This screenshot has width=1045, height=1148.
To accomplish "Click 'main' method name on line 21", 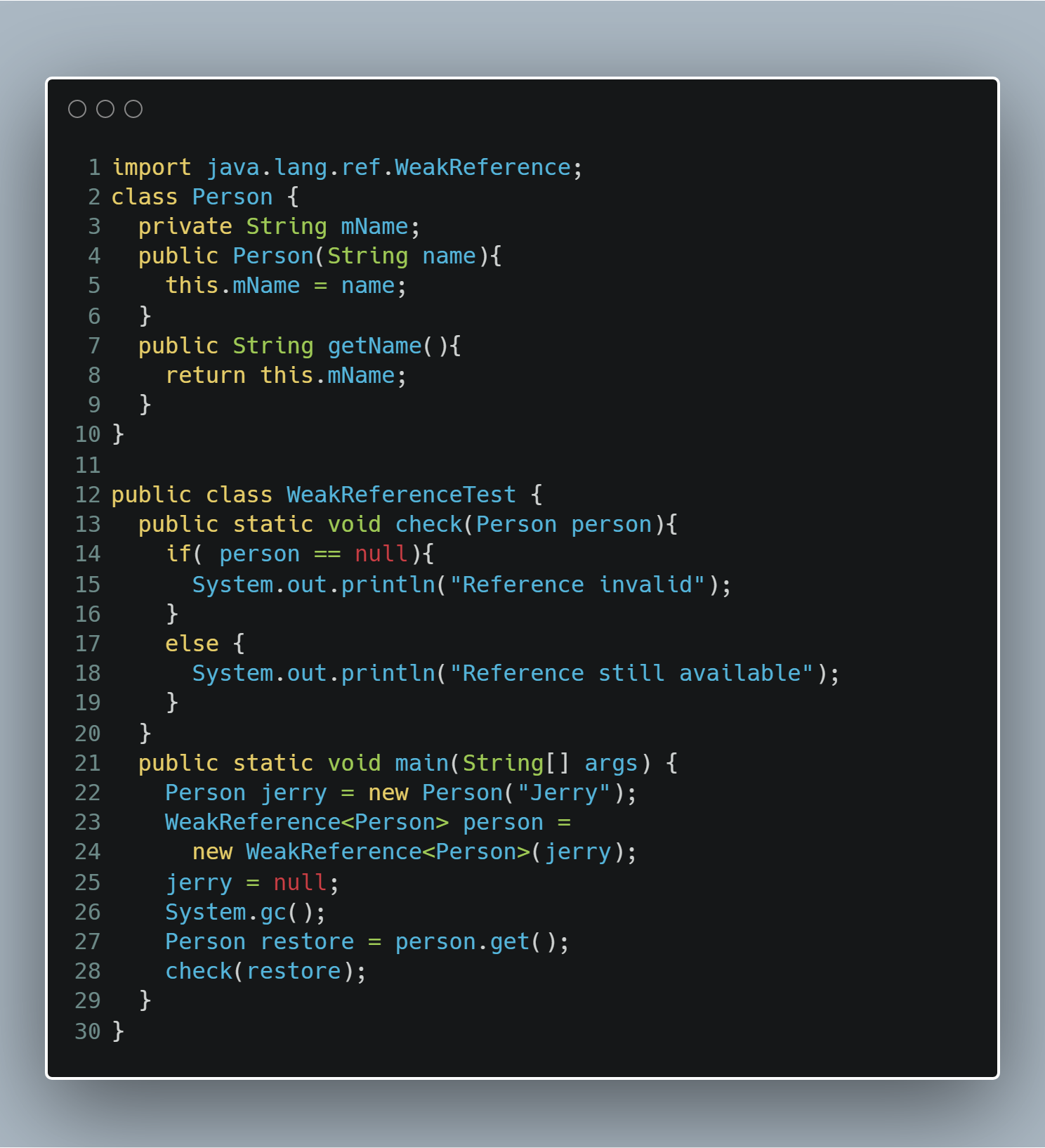I will (x=422, y=763).
